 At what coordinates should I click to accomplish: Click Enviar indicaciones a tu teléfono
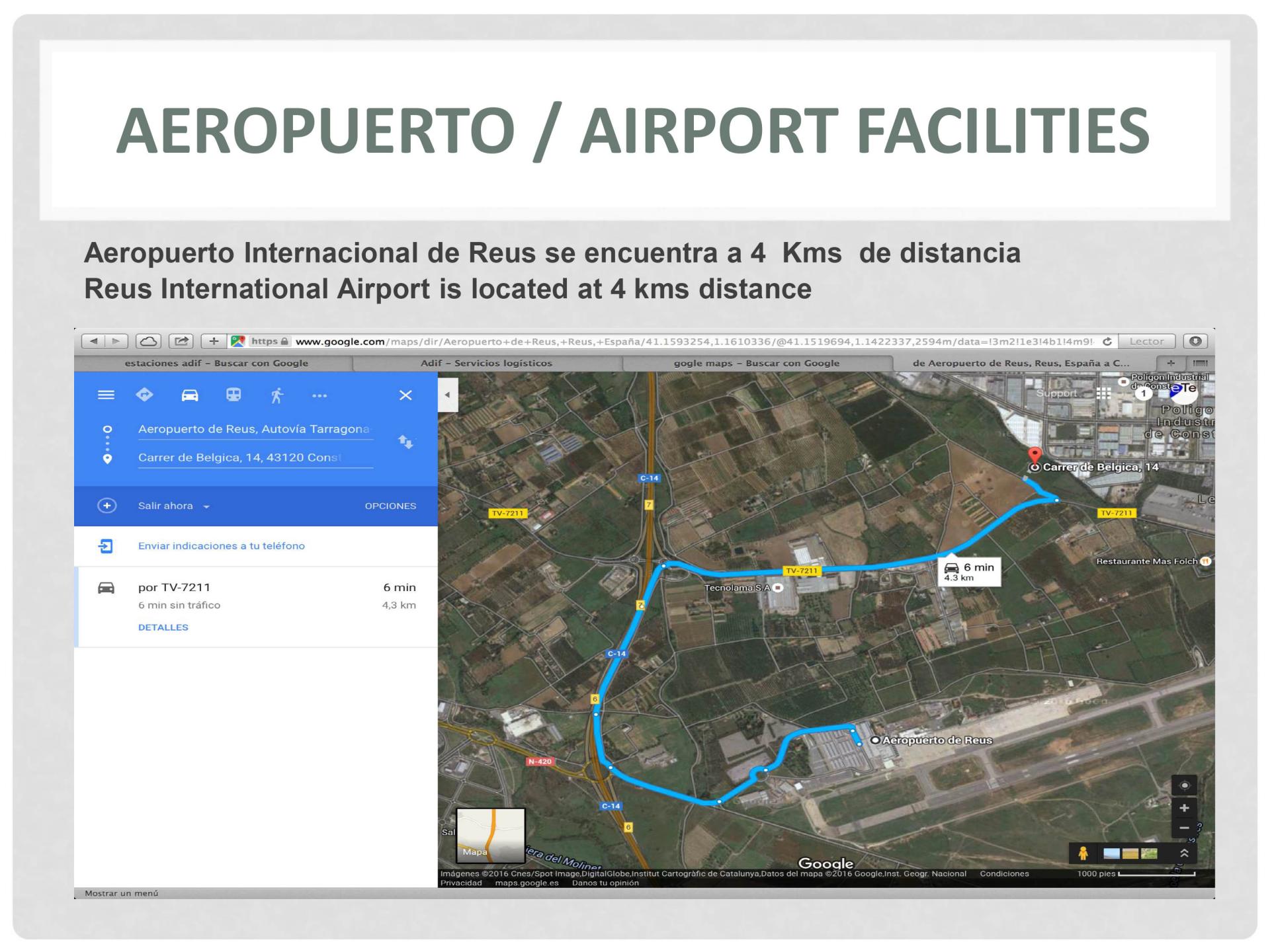[x=221, y=546]
